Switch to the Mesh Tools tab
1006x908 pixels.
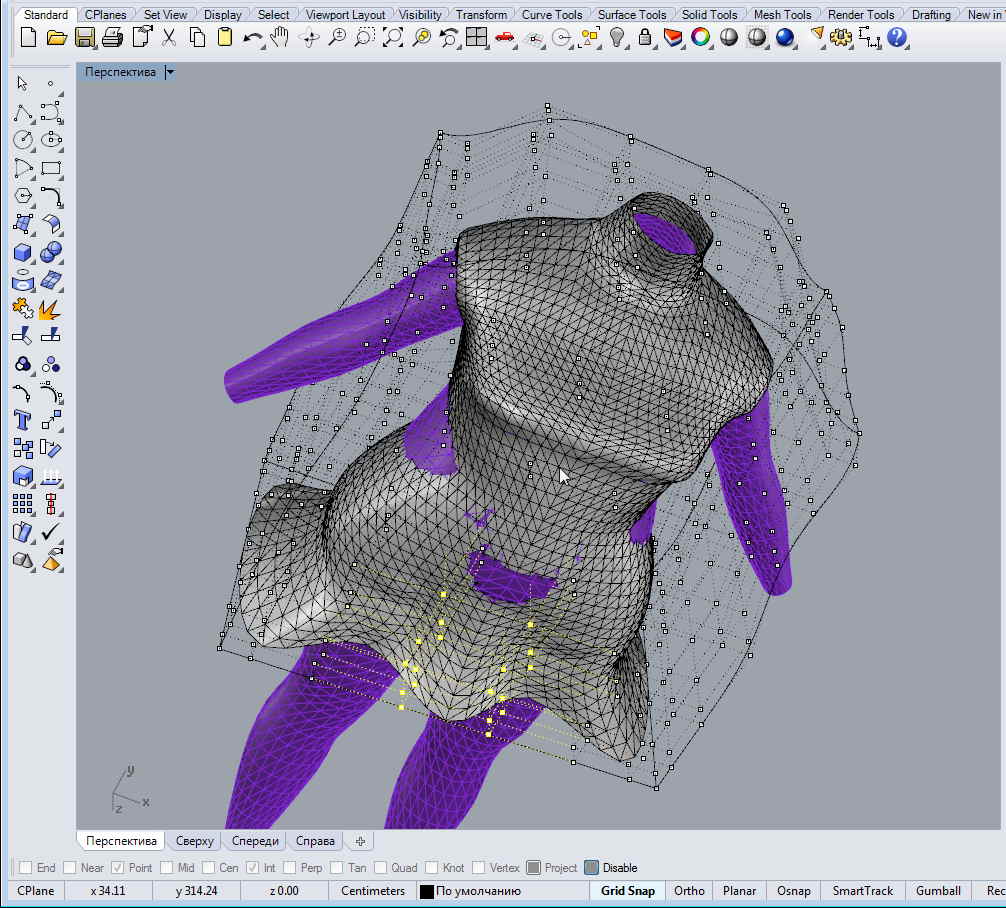click(x=782, y=15)
